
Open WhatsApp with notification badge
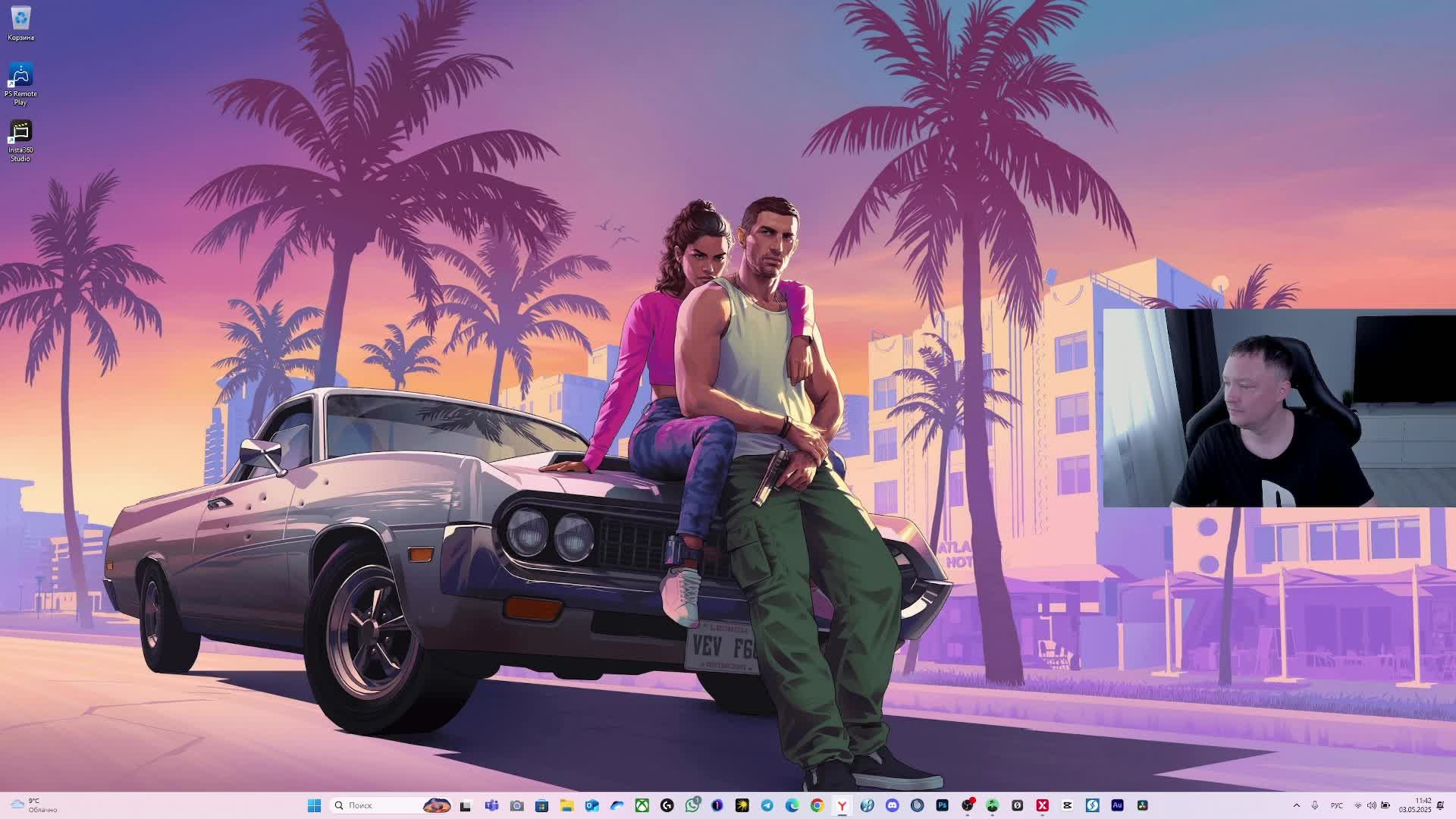click(692, 805)
